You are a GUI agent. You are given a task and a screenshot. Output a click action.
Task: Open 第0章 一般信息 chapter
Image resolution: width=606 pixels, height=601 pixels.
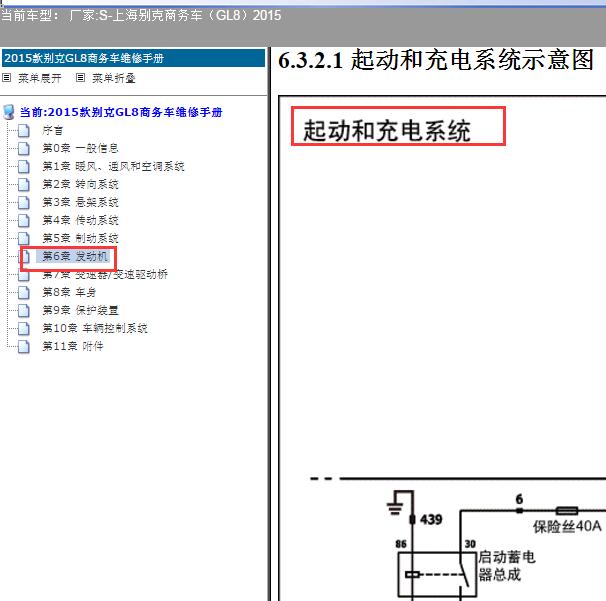pos(80,148)
